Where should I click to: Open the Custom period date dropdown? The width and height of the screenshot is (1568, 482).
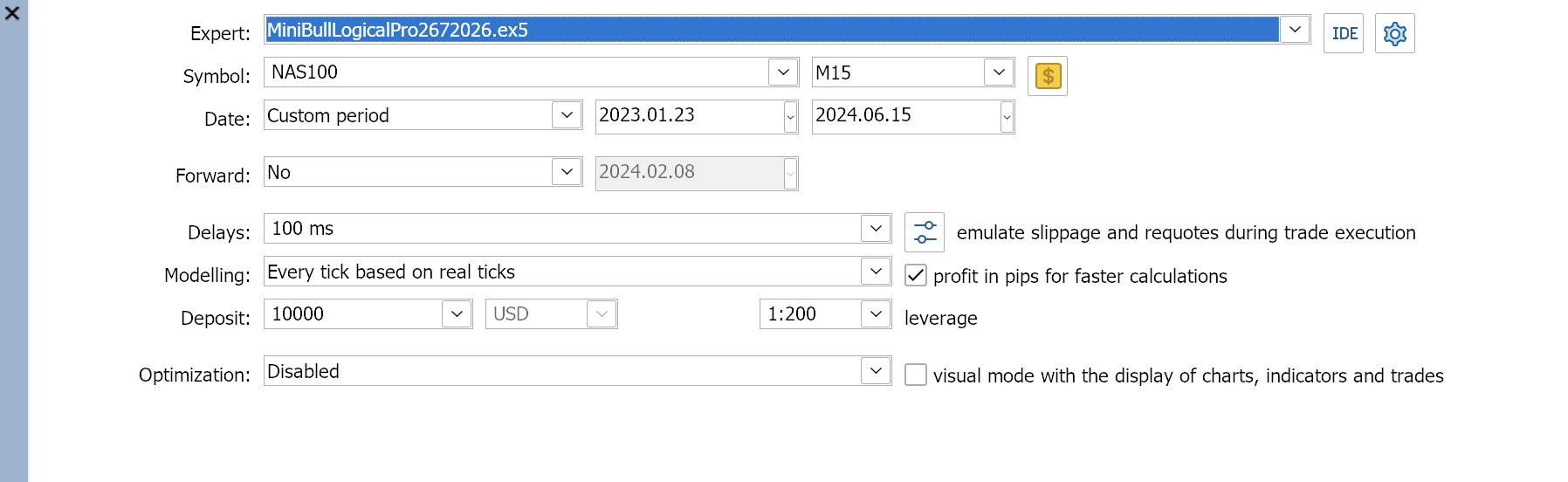(567, 115)
